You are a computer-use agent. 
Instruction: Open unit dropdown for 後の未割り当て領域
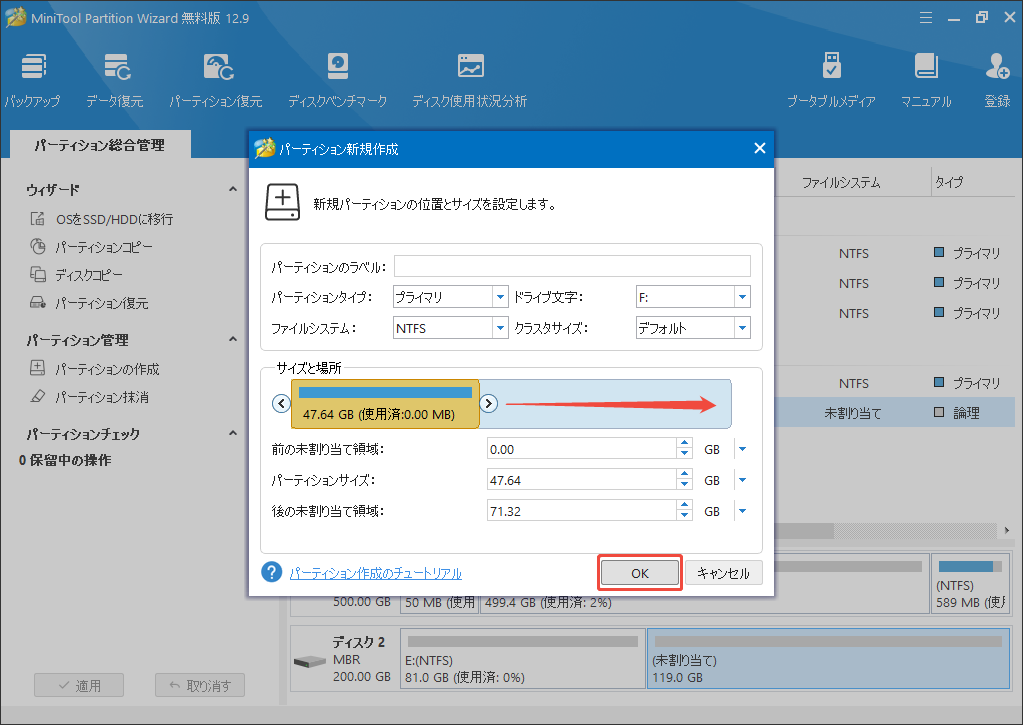(742, 511)
